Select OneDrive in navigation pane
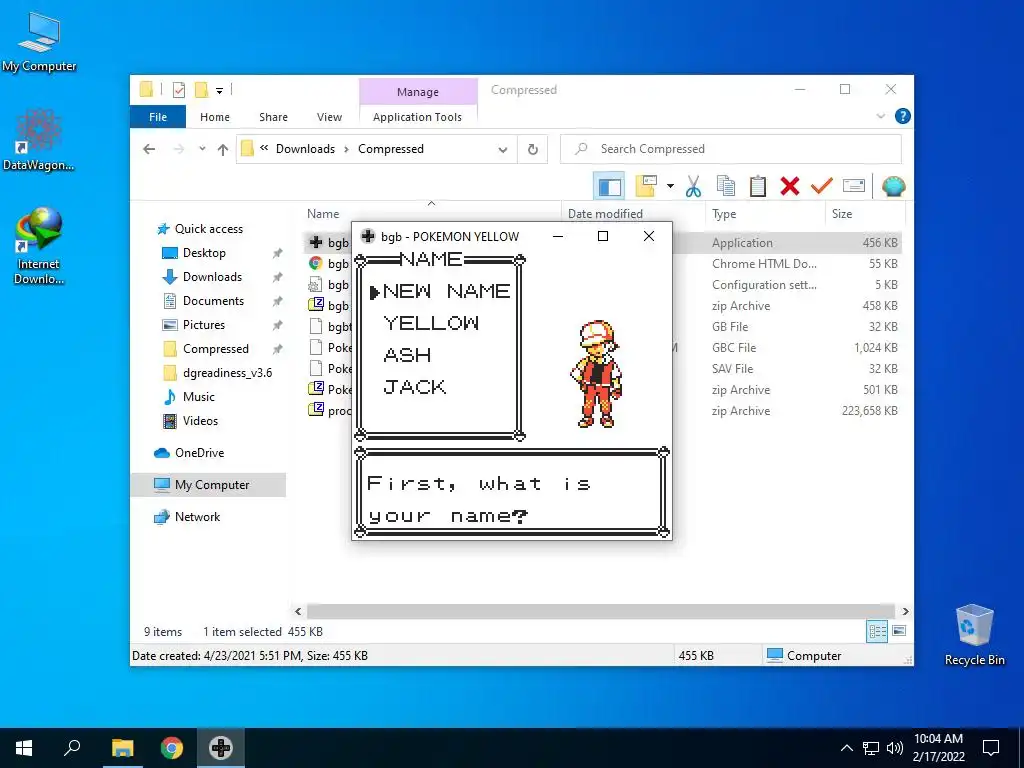This screenshot has height=768, width=1024. (x=199, y=453)
